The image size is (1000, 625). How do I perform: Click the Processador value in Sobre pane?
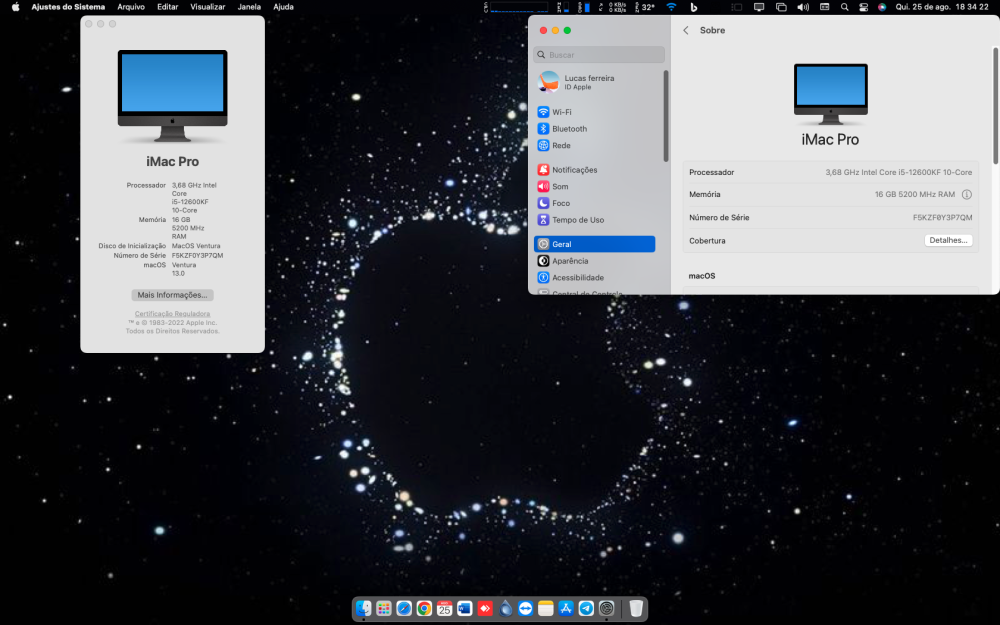click(899, 172)
